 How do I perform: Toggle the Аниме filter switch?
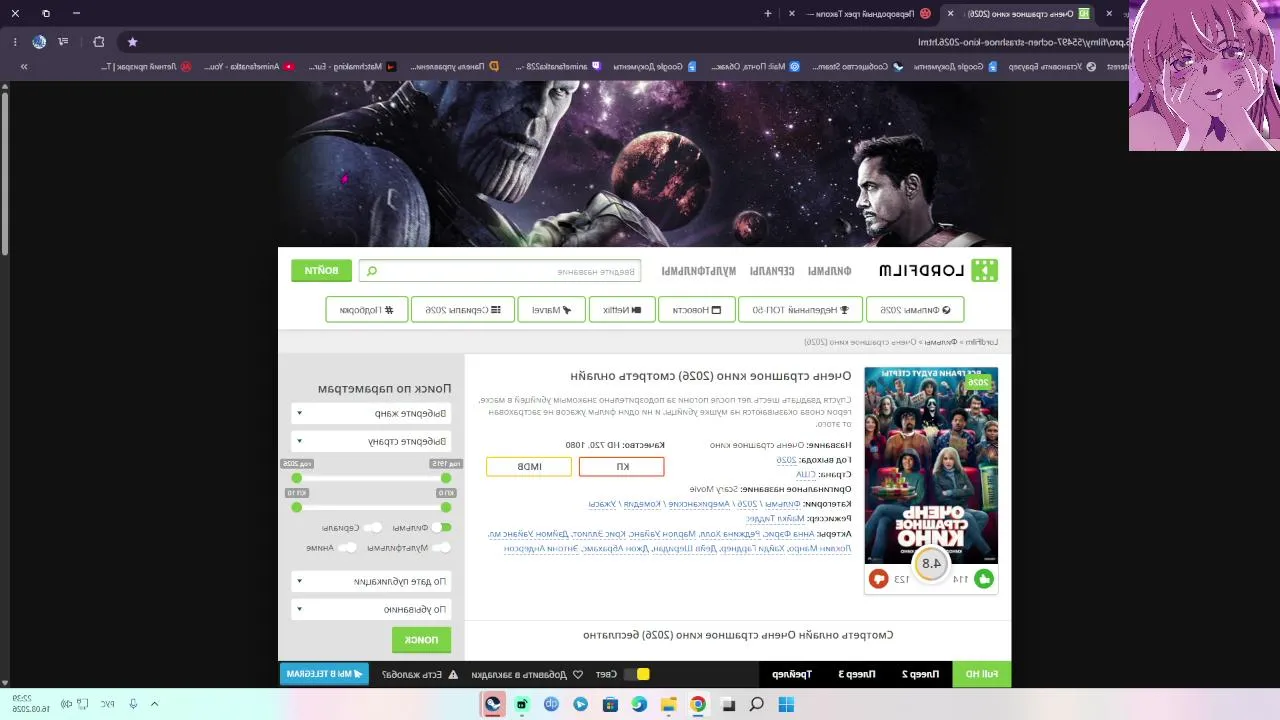point(347,547)
